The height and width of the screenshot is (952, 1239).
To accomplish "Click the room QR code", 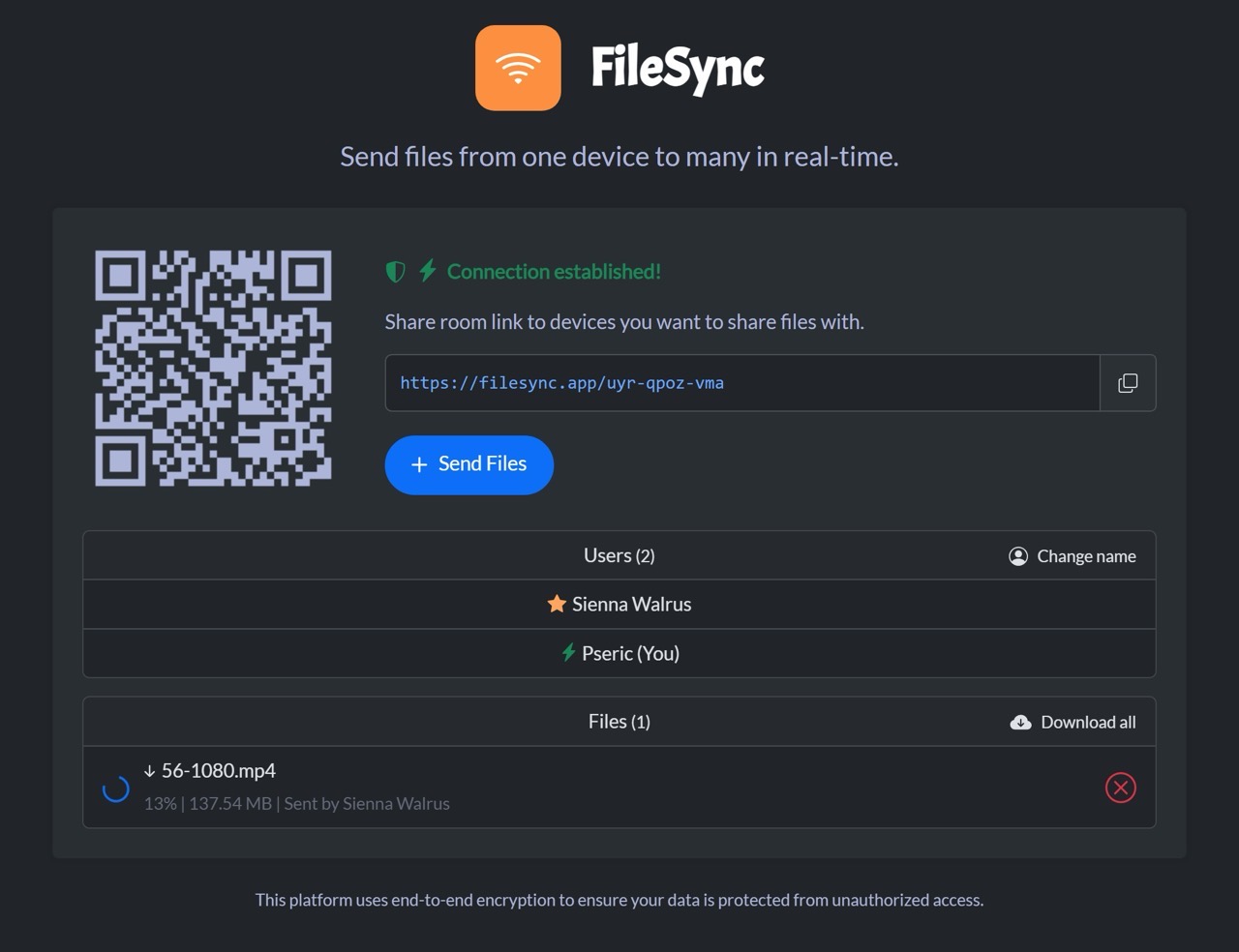I will coord(213,368).
